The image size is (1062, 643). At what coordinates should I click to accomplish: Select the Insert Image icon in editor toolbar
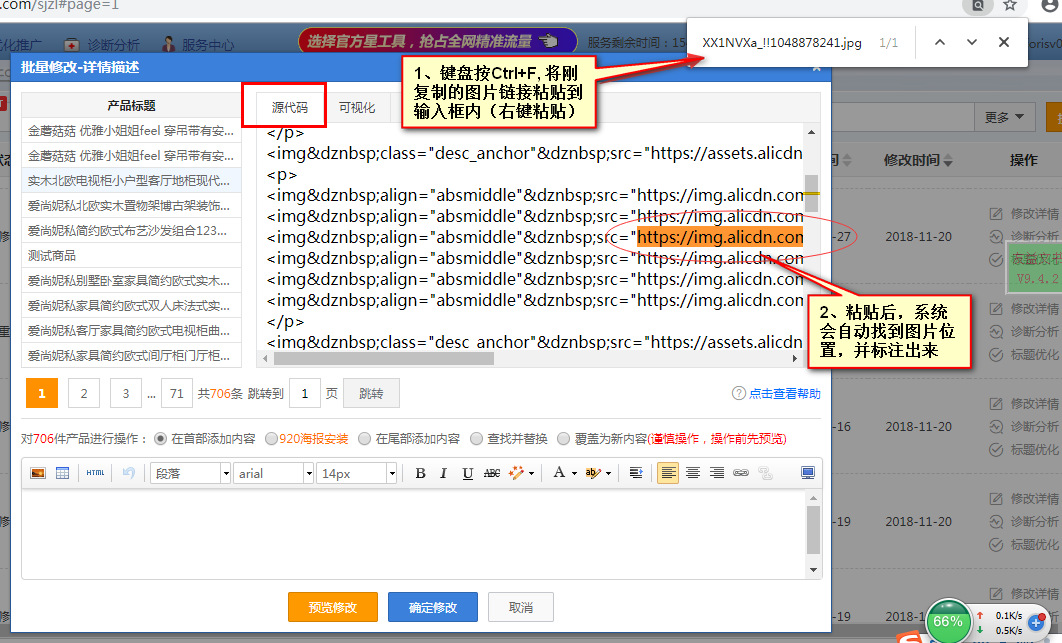(x=39, y=473)
